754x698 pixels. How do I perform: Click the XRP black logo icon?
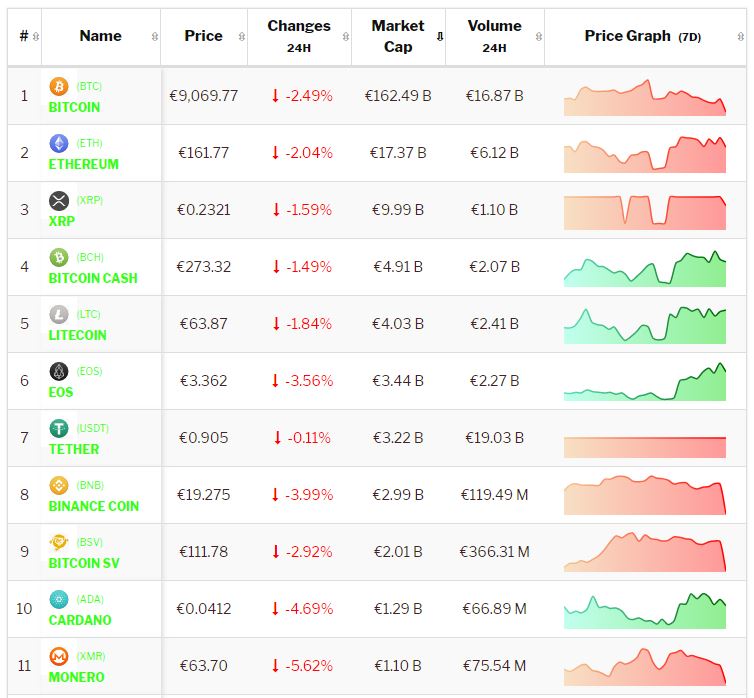coord(59,201)
